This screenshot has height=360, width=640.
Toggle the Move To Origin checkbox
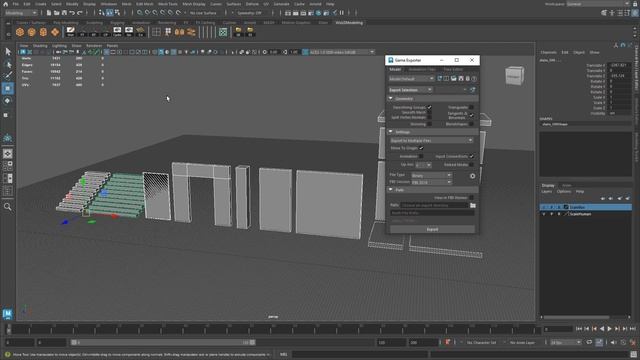pos(421,148)
